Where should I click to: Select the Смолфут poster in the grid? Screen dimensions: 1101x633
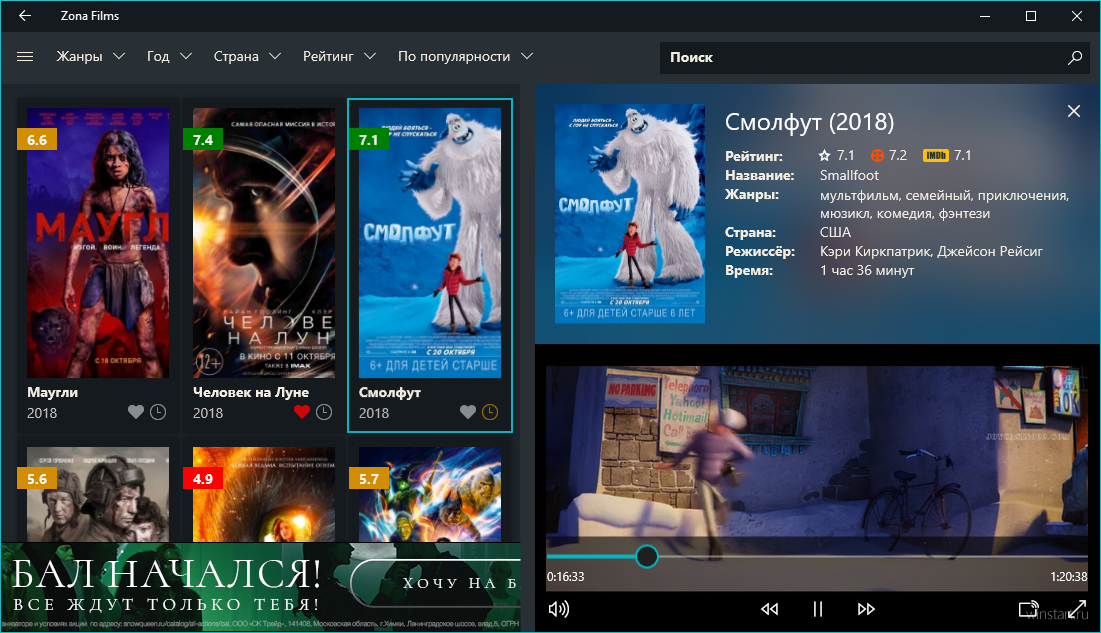430,243
